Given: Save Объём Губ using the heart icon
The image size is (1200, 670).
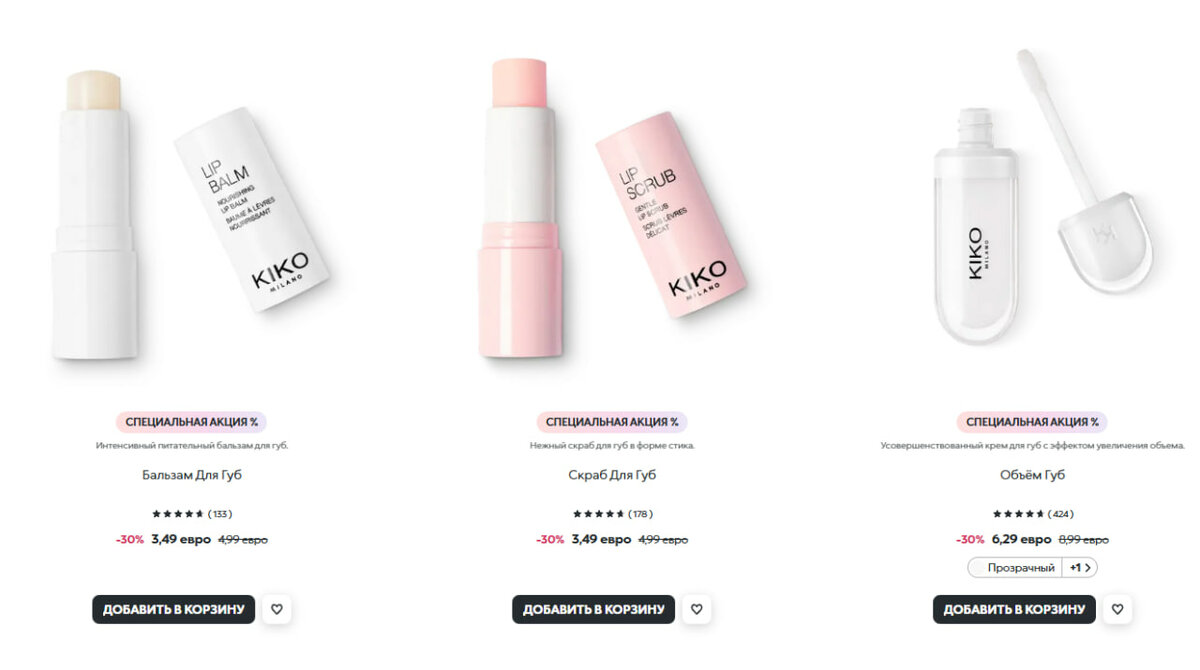Looking at the screenshot, I should pyautogui.click(x=1118, y=609).
